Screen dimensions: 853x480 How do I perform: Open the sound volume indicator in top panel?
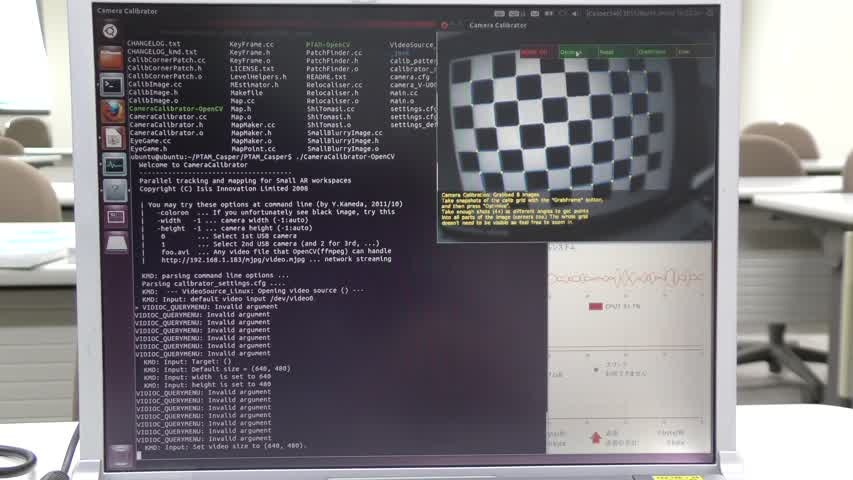pos(574,13)
